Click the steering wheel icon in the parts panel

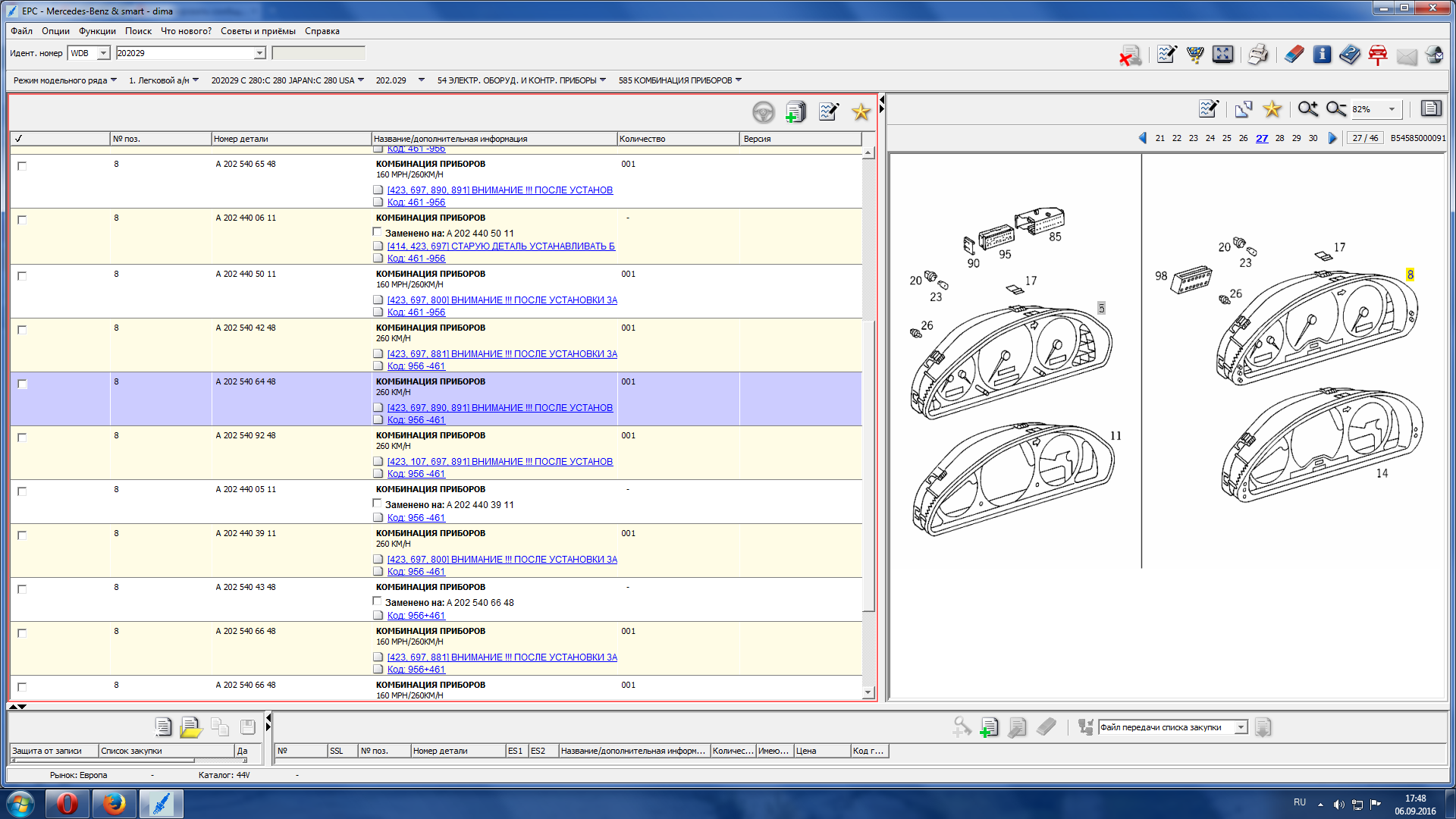tap(763, 112)
